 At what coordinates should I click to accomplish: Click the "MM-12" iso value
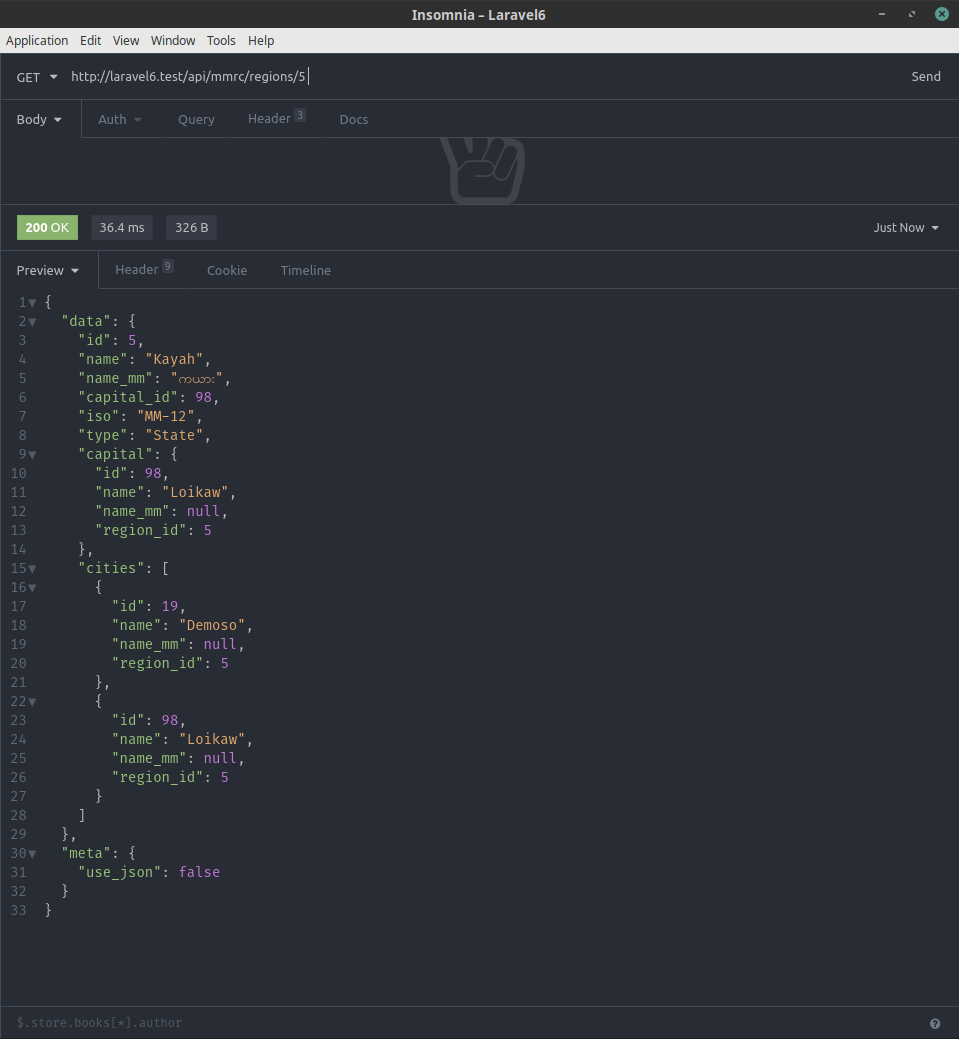166,416
